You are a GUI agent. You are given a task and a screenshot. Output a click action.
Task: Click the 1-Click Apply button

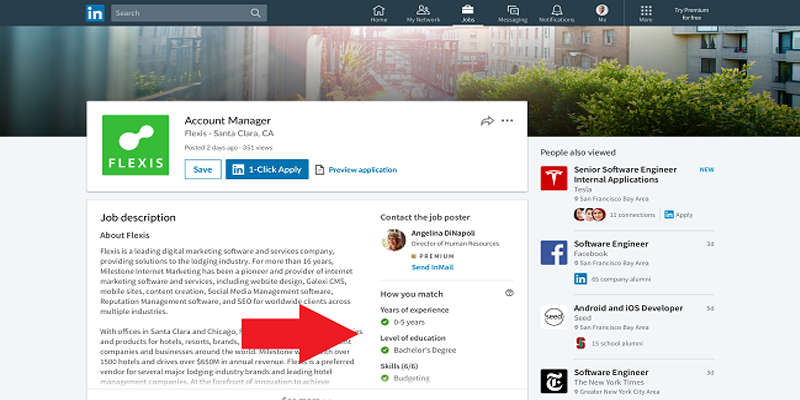tap(267, 169)
